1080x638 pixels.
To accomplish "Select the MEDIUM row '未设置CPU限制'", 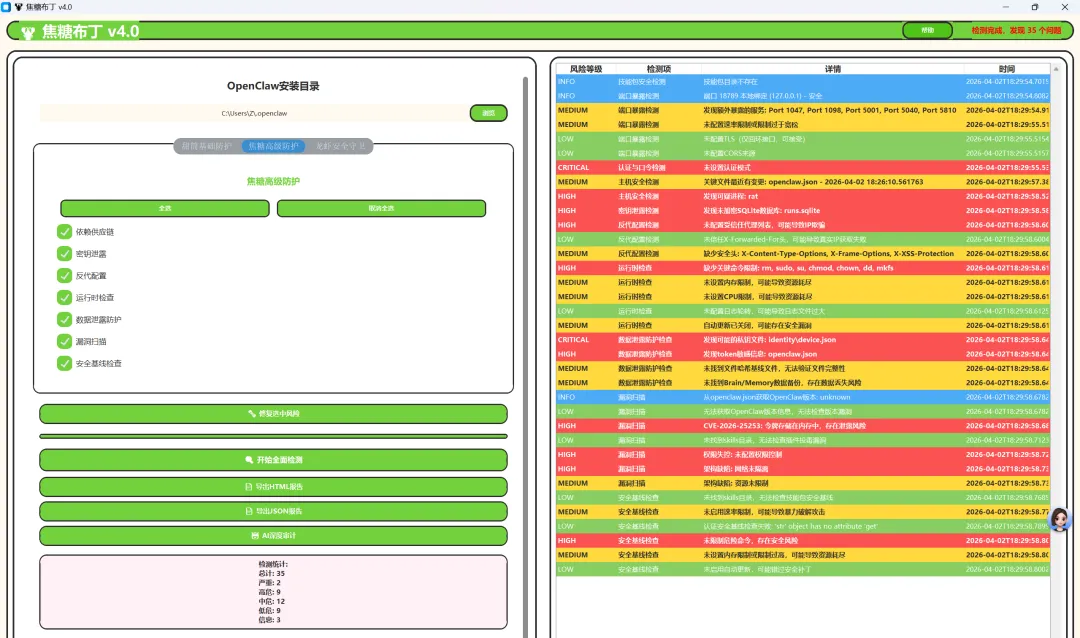I will (803, 296).
